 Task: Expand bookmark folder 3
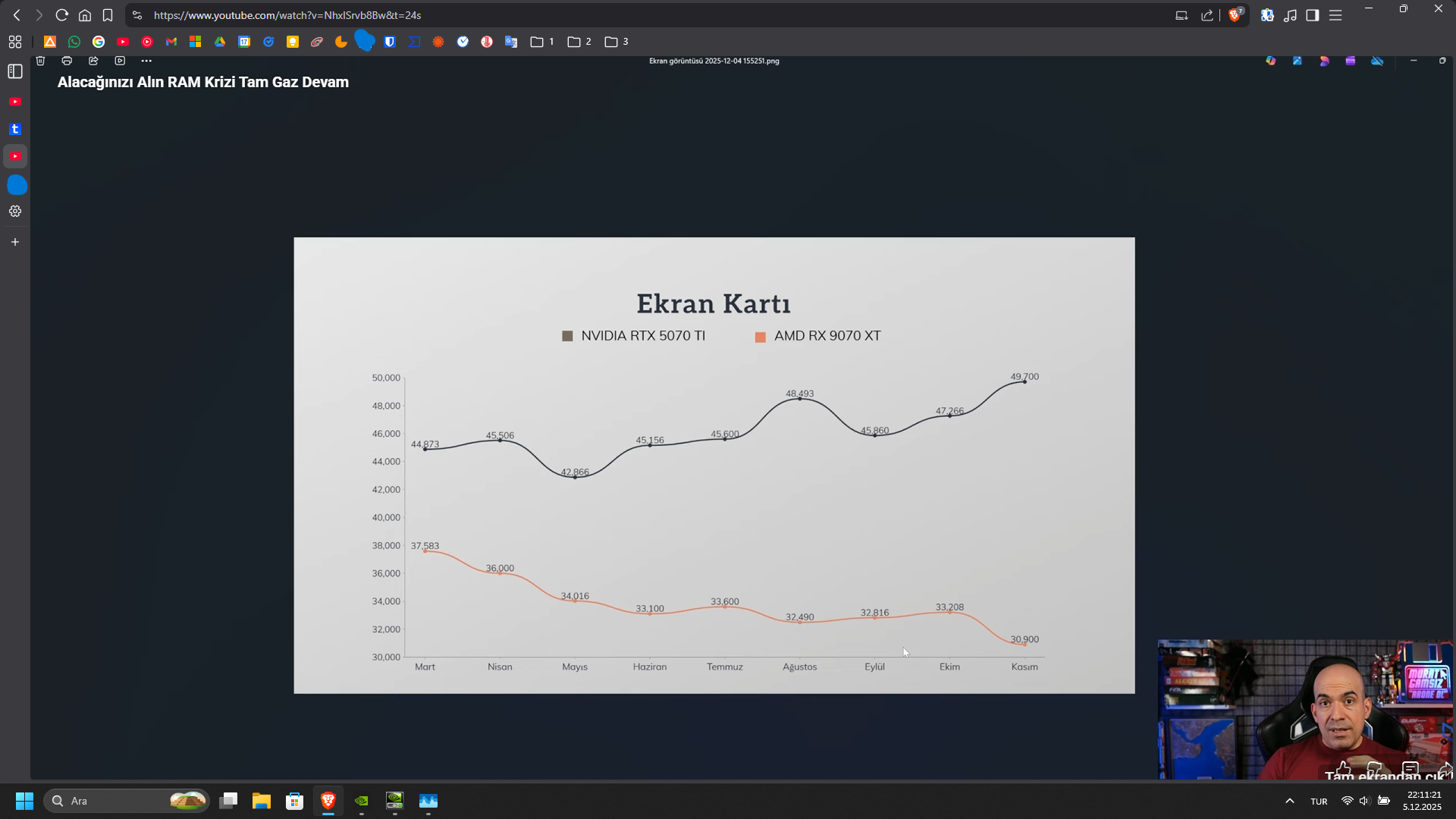click(617, 42)
